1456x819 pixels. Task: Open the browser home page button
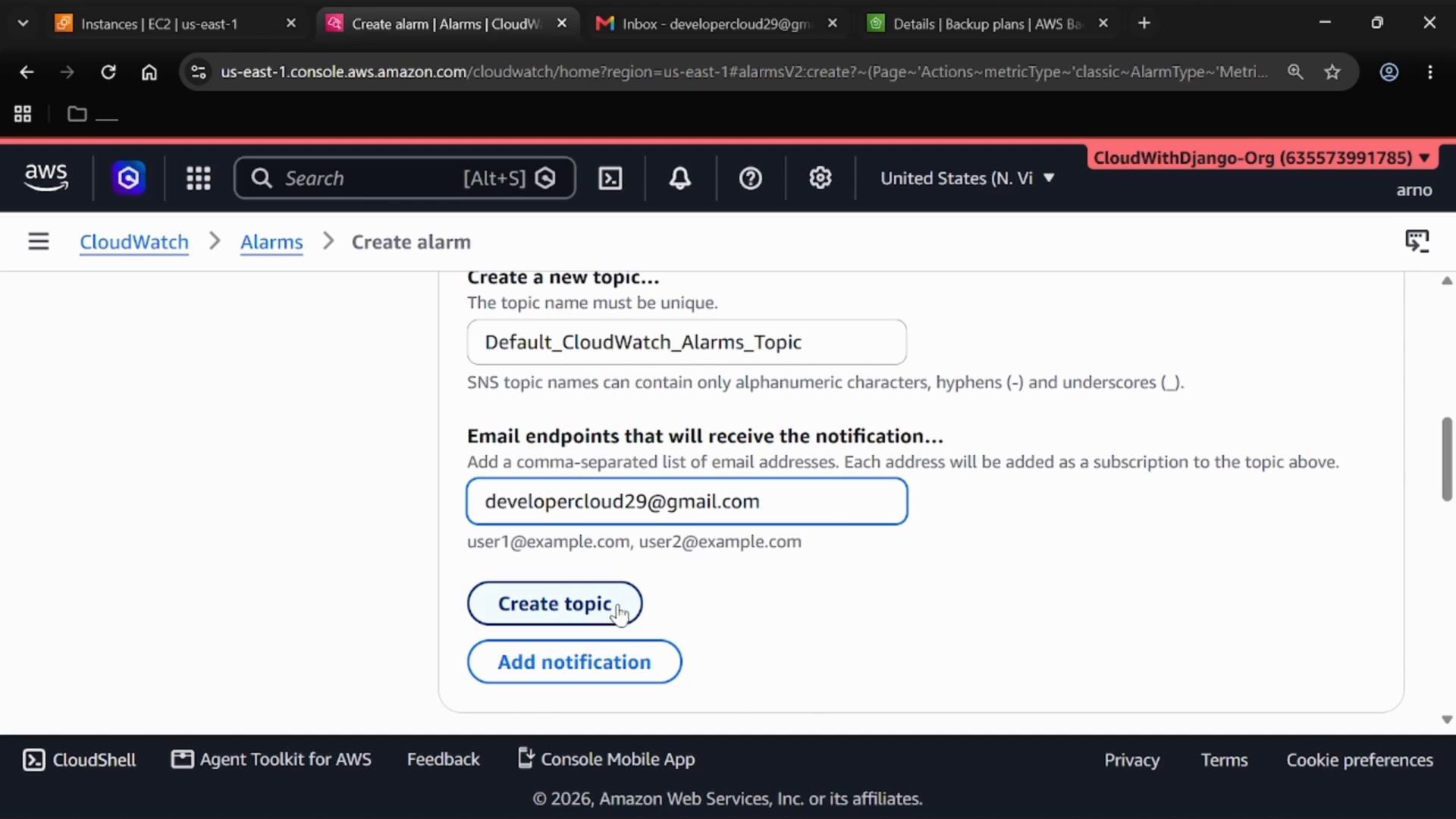[x=149, y=72]
